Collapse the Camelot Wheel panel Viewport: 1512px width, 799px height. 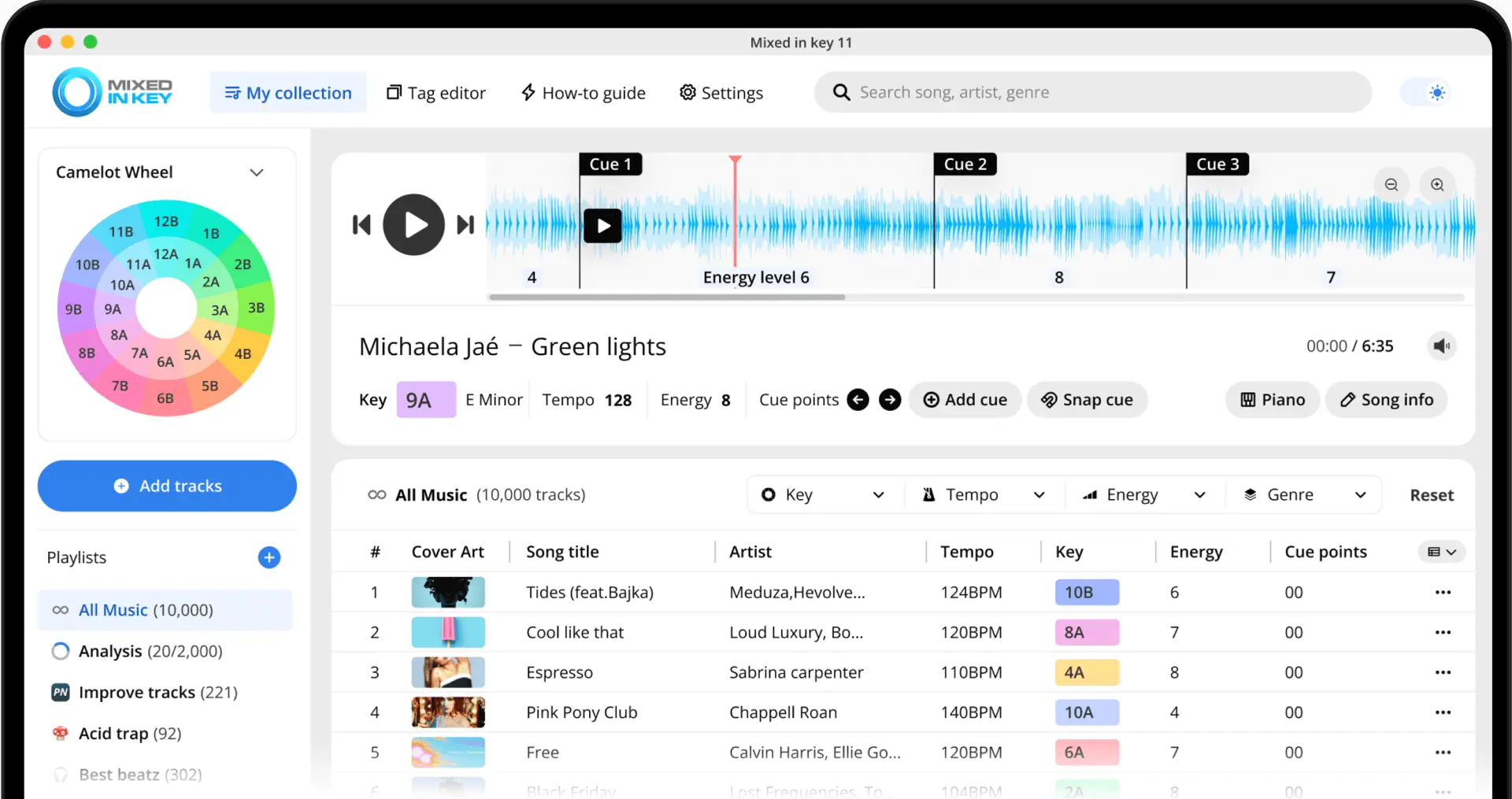point(257,172)
